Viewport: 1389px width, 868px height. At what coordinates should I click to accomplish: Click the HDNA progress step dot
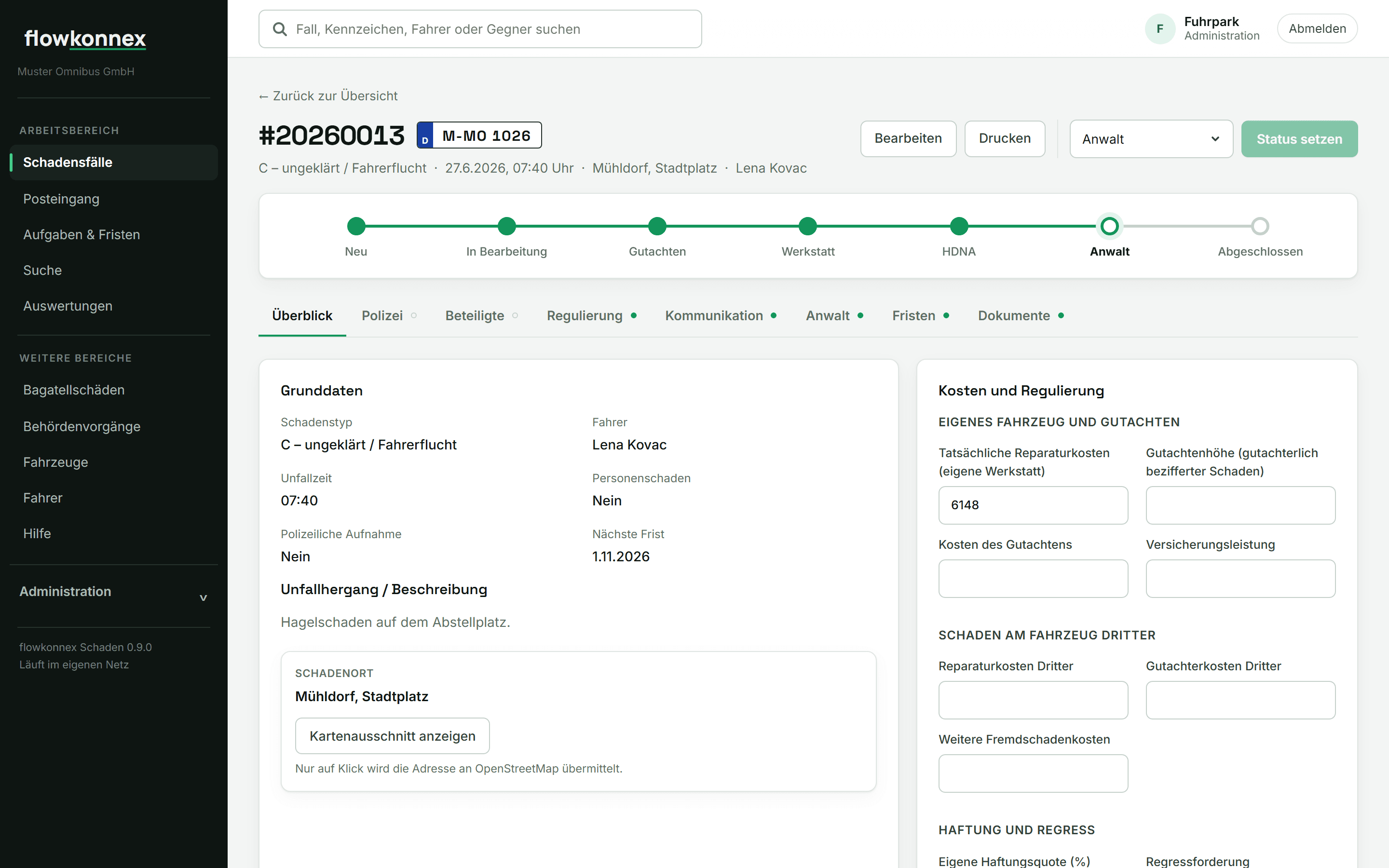[x=958, y=226]
